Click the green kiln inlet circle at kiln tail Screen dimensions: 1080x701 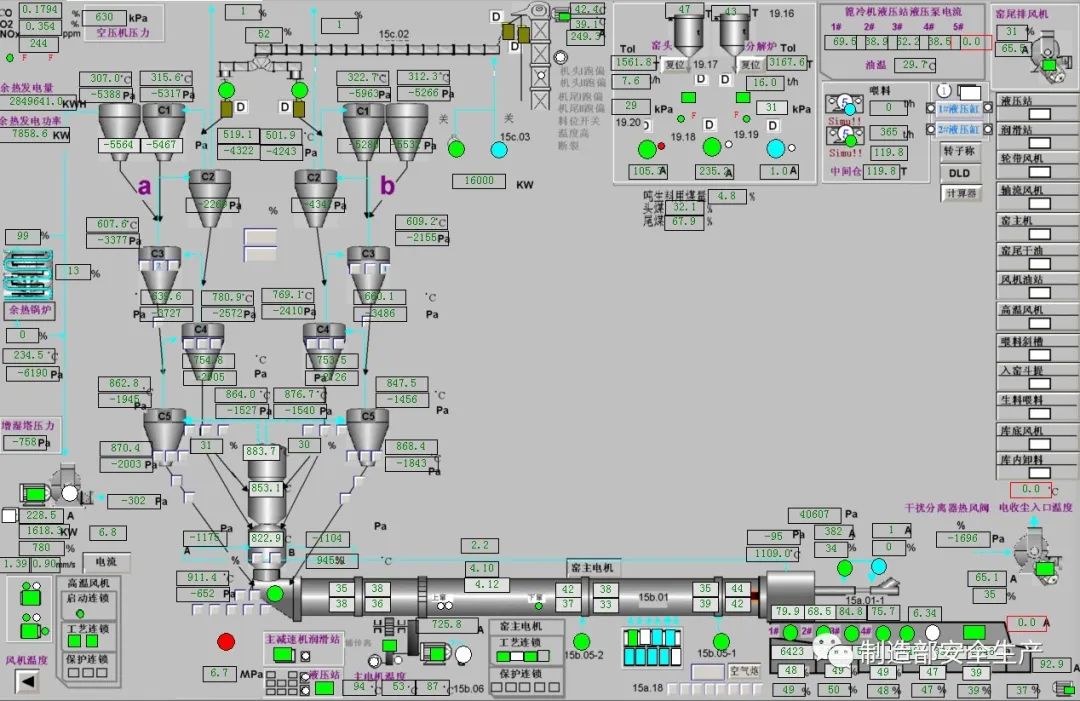point(275,593)
